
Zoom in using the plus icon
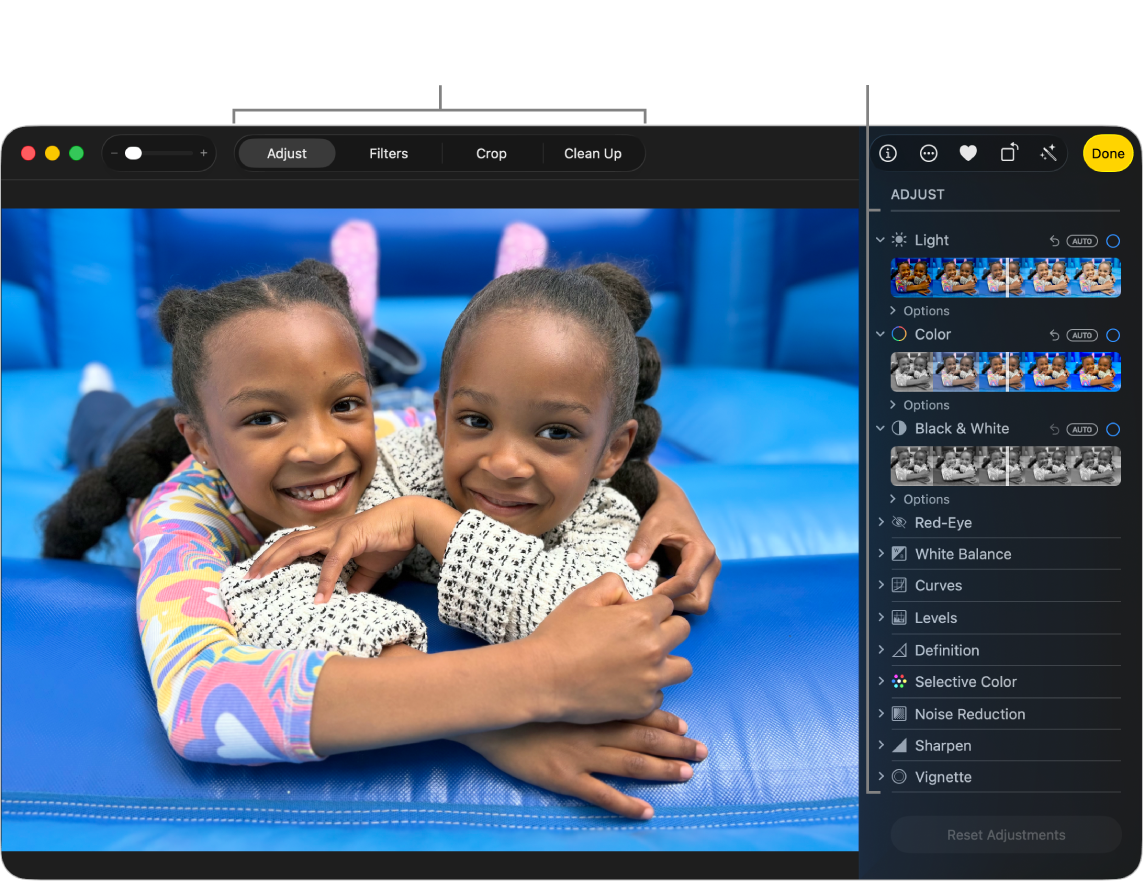pyautogui.click(x=204, y=153)
